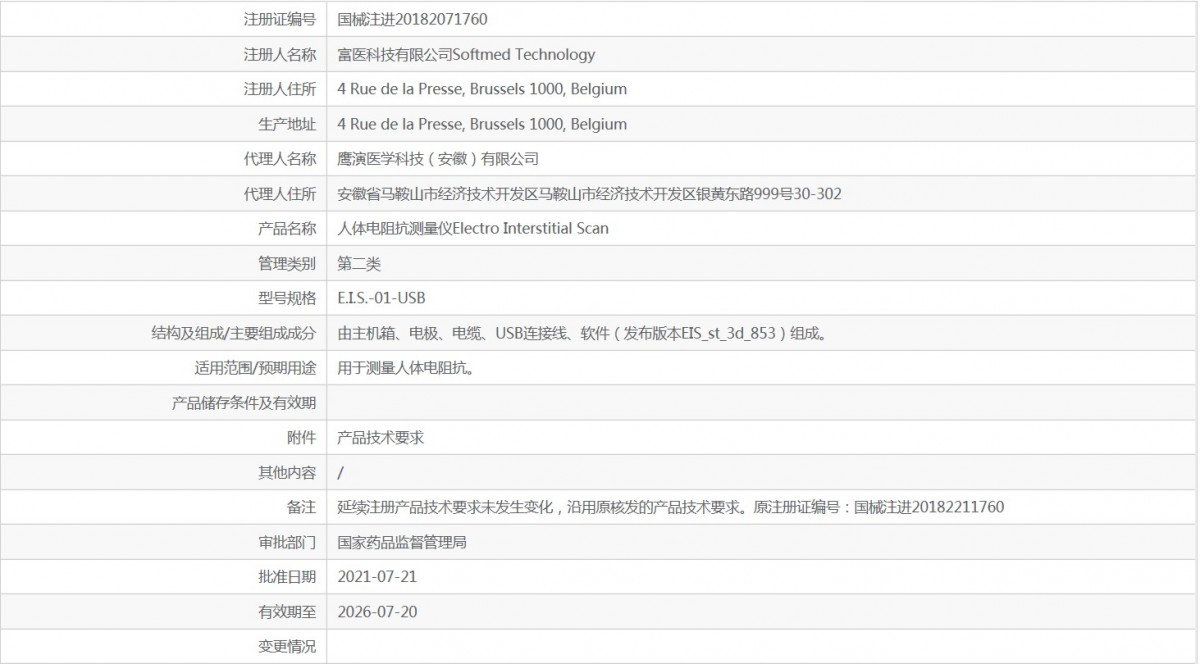The width and height of the screenshot is (1200, 664).
Task: Select the 由主机箱、电极、电缆 composition text
Action: (x=582, y=333)
